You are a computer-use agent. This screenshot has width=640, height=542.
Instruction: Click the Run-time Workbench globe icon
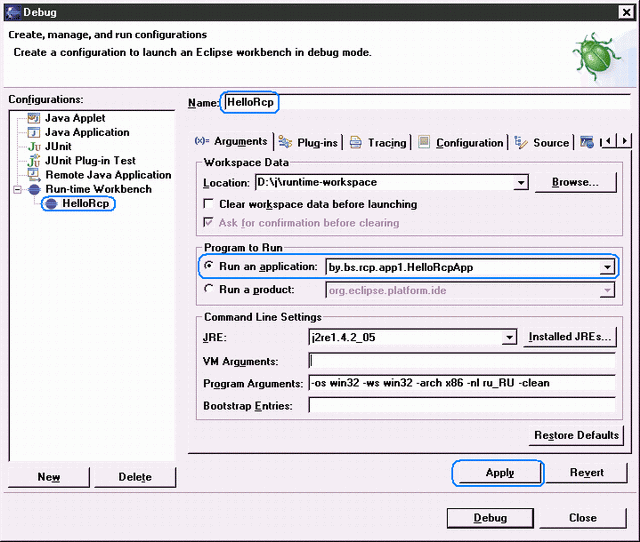(x=34, y=189)
